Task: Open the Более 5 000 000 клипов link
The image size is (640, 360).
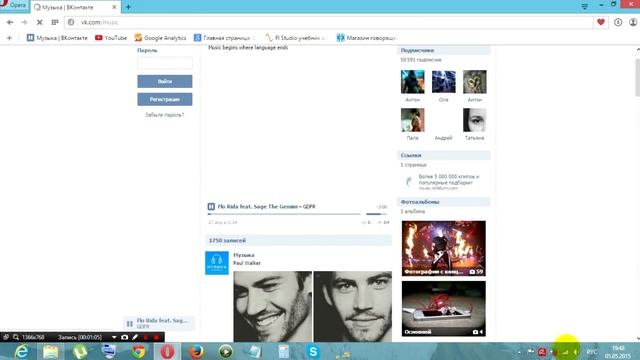Action: coord(449,180)
